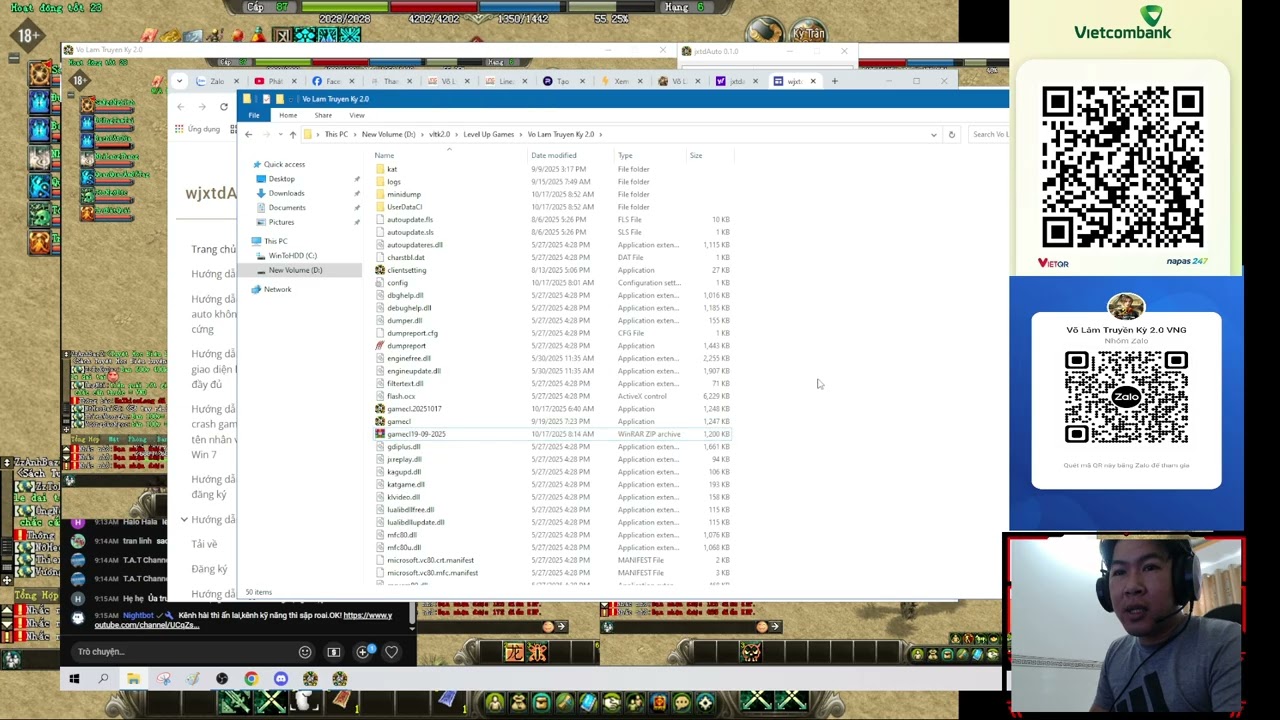
Task: Click the Level Up Games breadcrumb segment
Action: [x=489, y=134]
